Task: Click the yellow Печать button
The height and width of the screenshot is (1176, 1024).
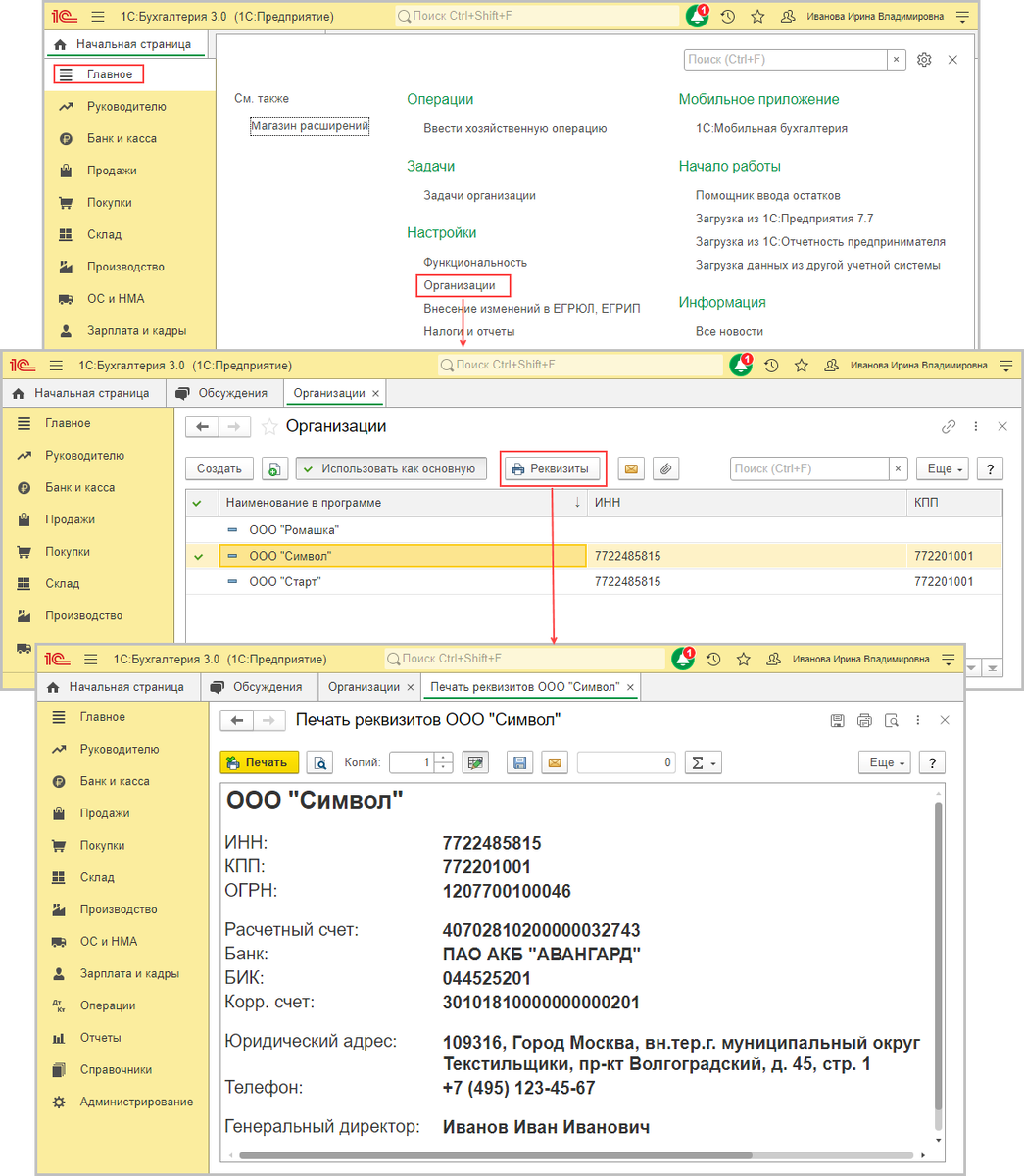Action: (x=260, y=762)
